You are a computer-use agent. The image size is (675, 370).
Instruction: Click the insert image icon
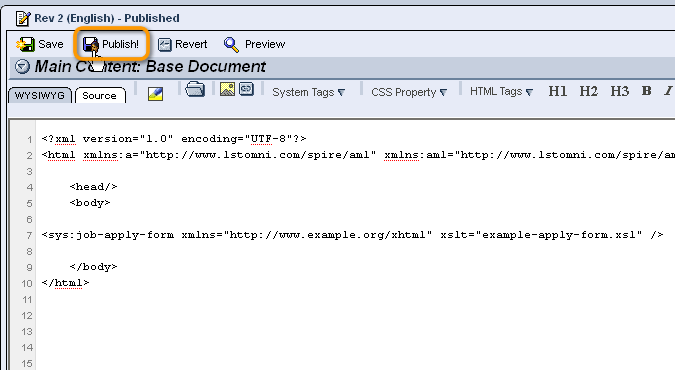click(x=227, y=89)
